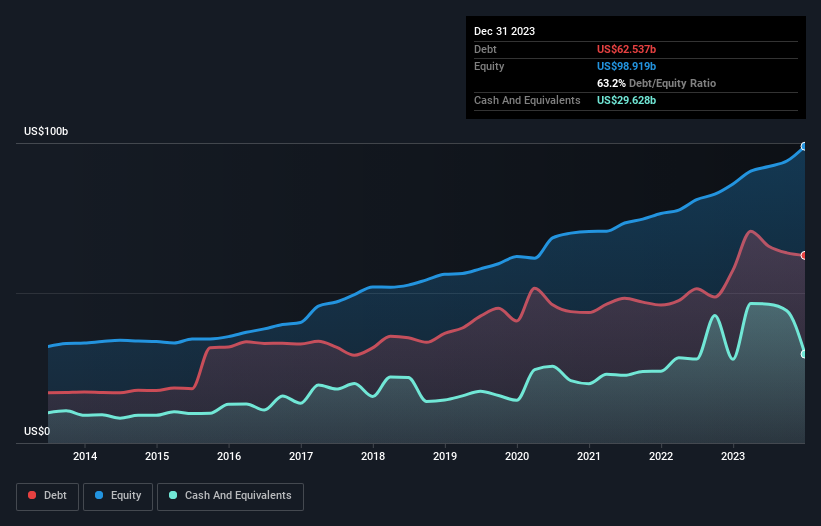821x526 pixels.
Task: Click the US$98.919b equity value
Action: pyautogui.click(x=626, y=66)
